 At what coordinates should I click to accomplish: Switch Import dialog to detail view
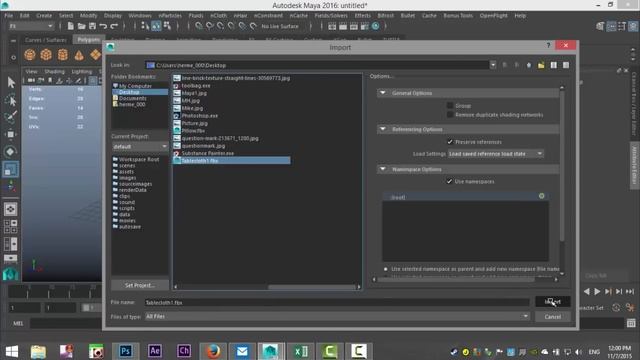tap(566, 65)
